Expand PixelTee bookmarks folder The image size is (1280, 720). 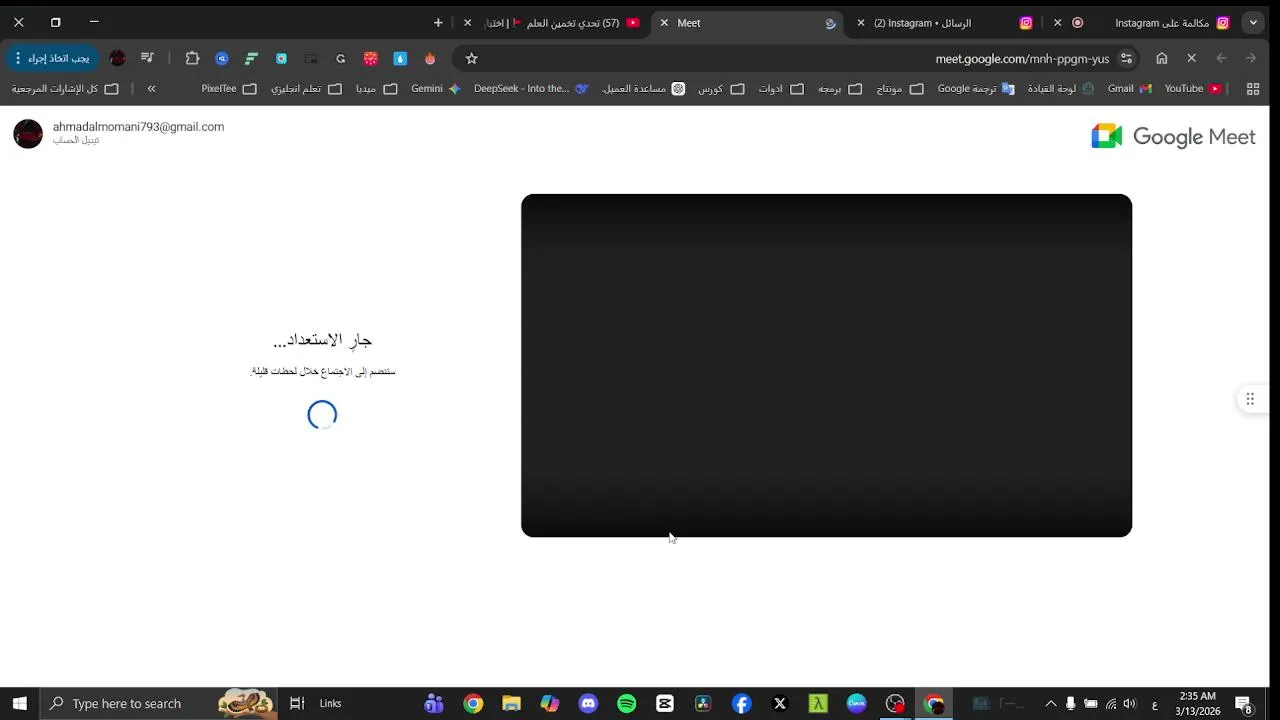pos(229,89)
